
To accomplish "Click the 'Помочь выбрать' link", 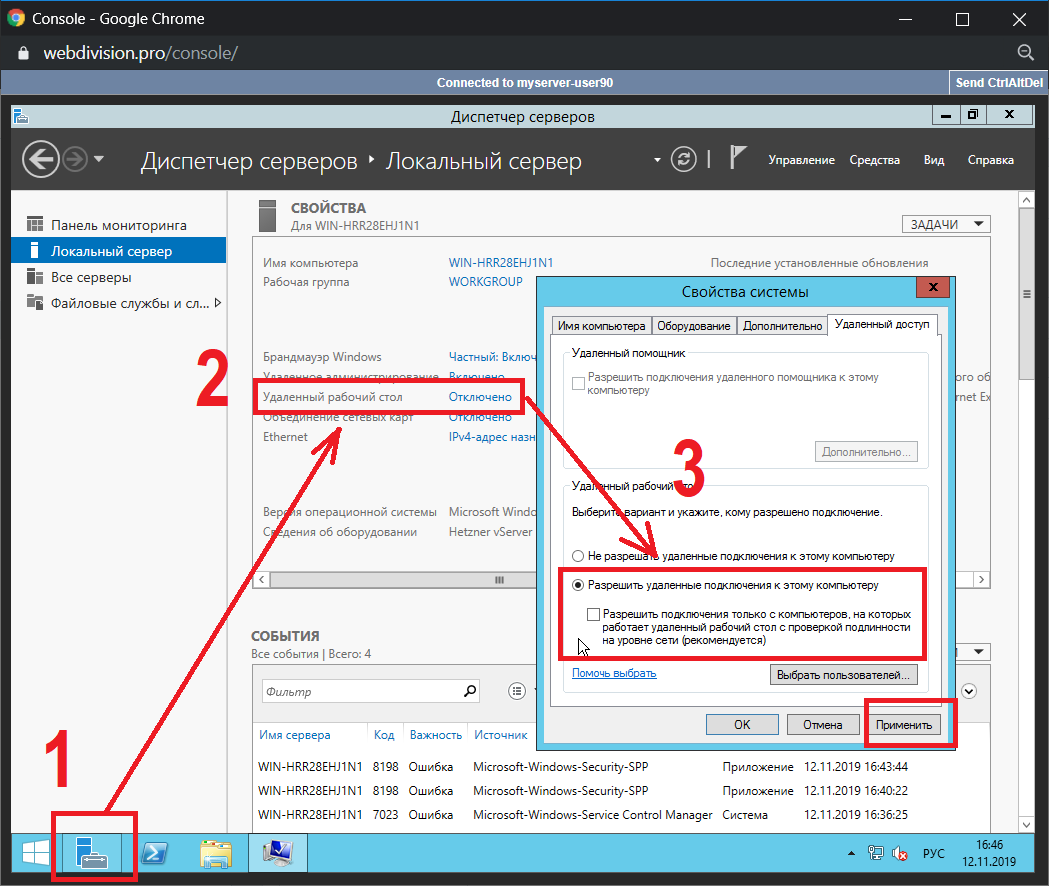I will (614, 674).
